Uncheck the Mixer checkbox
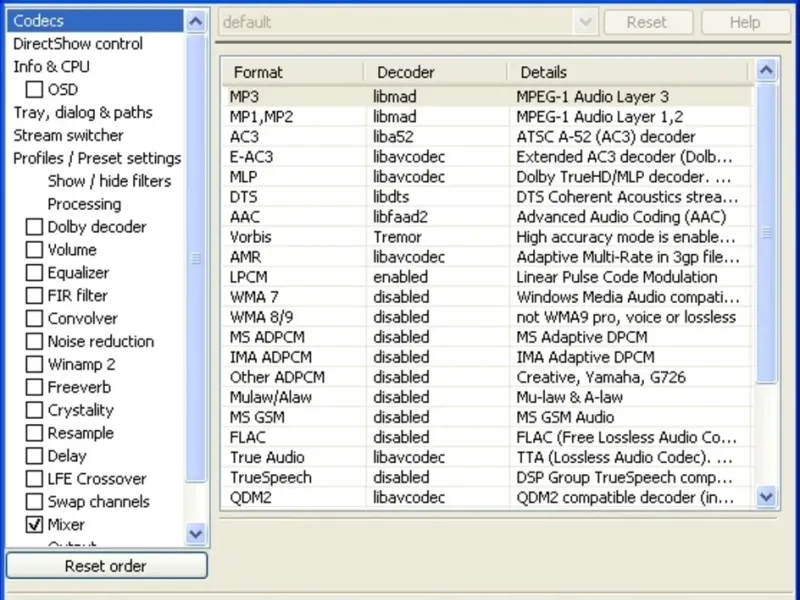800x600 pixels. coord(34,524)
